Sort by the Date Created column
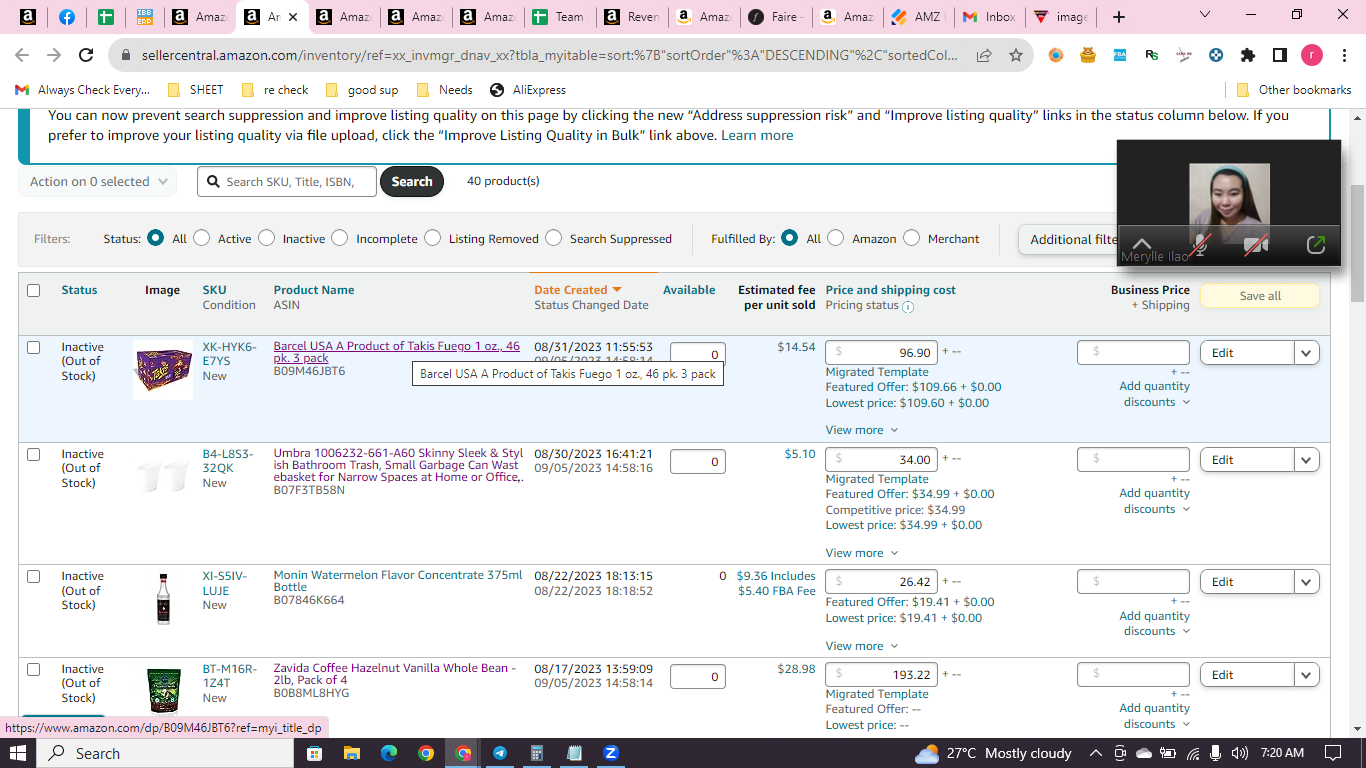 578,290
